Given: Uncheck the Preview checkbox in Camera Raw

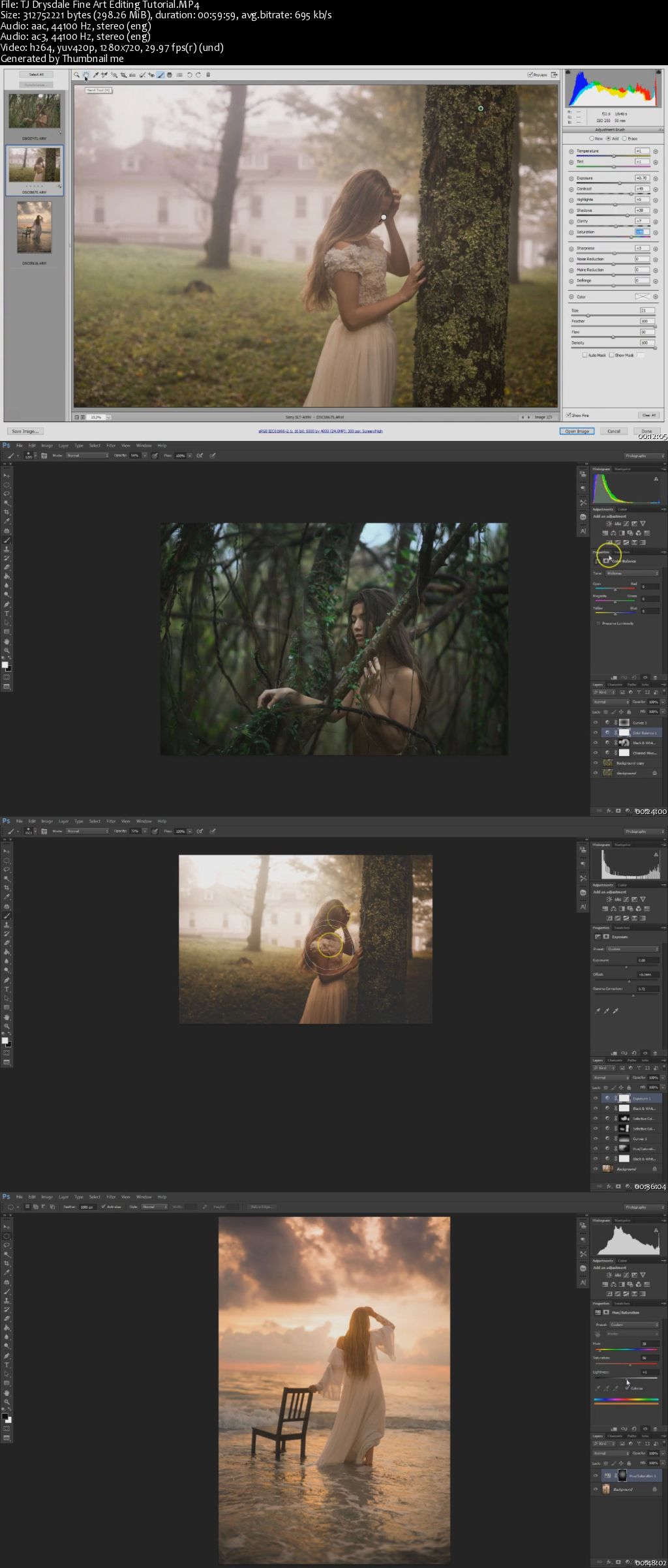Looking at the screenshot, I should pos(530,75).
